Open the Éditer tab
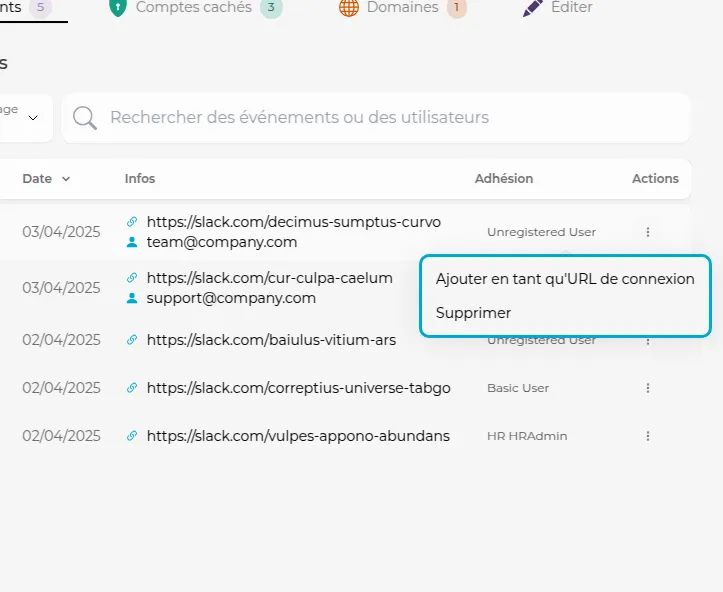This screenshot has width=723, height=592. (x=557, y=7)
